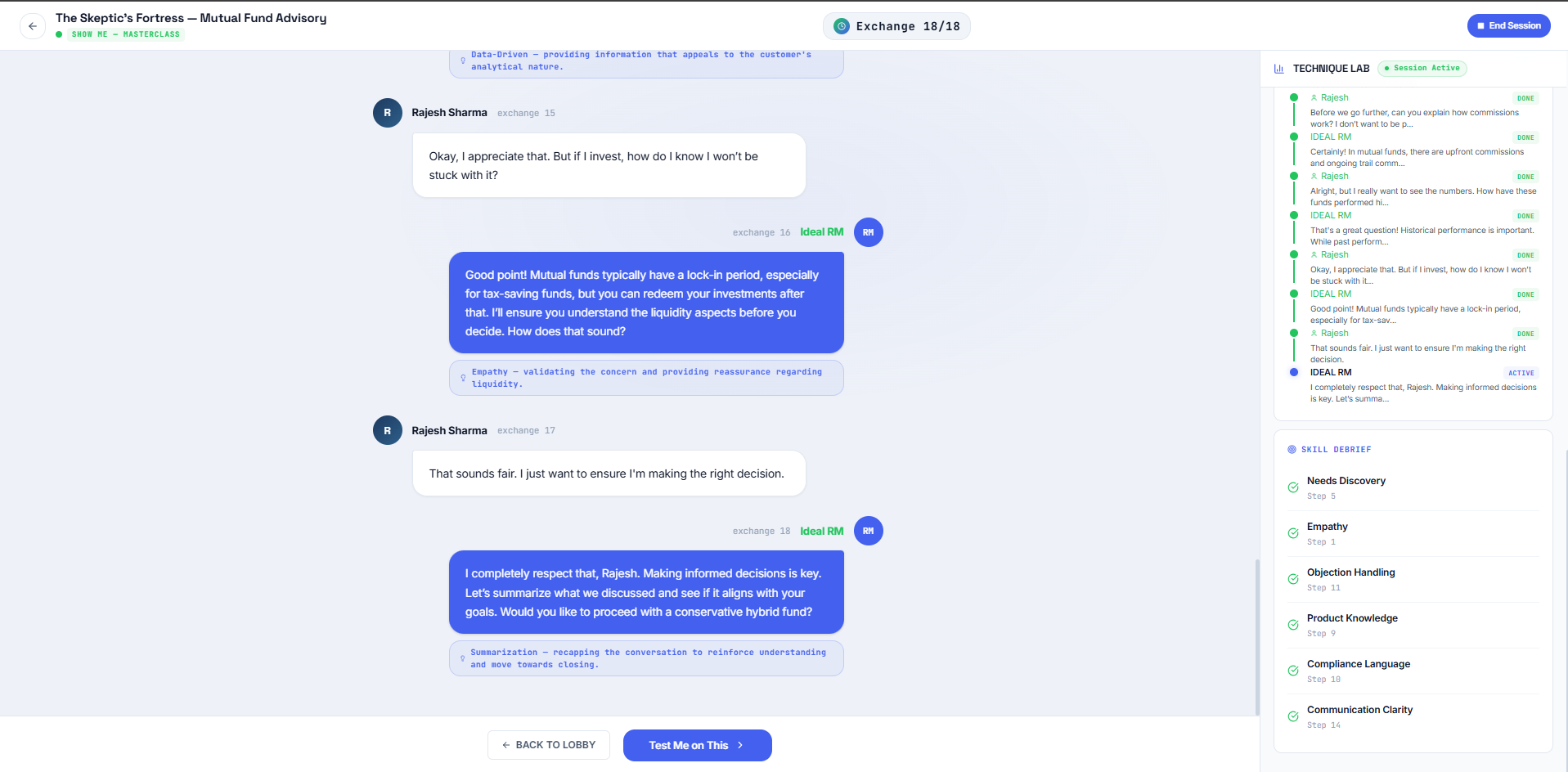This screenshot has height=772, width=1568.
Task: Click the Session Active status badge
Action: [1422, 69]
